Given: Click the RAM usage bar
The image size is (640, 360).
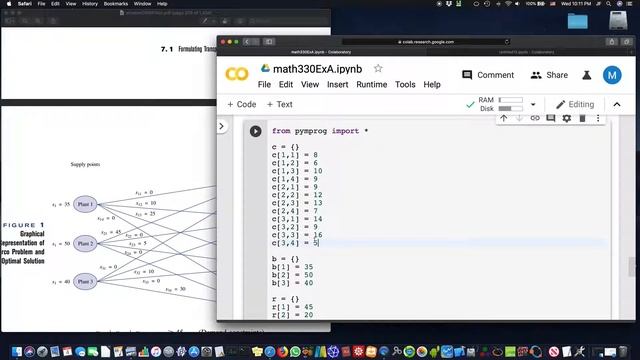Looking at the screenshot, I should 510,100.
